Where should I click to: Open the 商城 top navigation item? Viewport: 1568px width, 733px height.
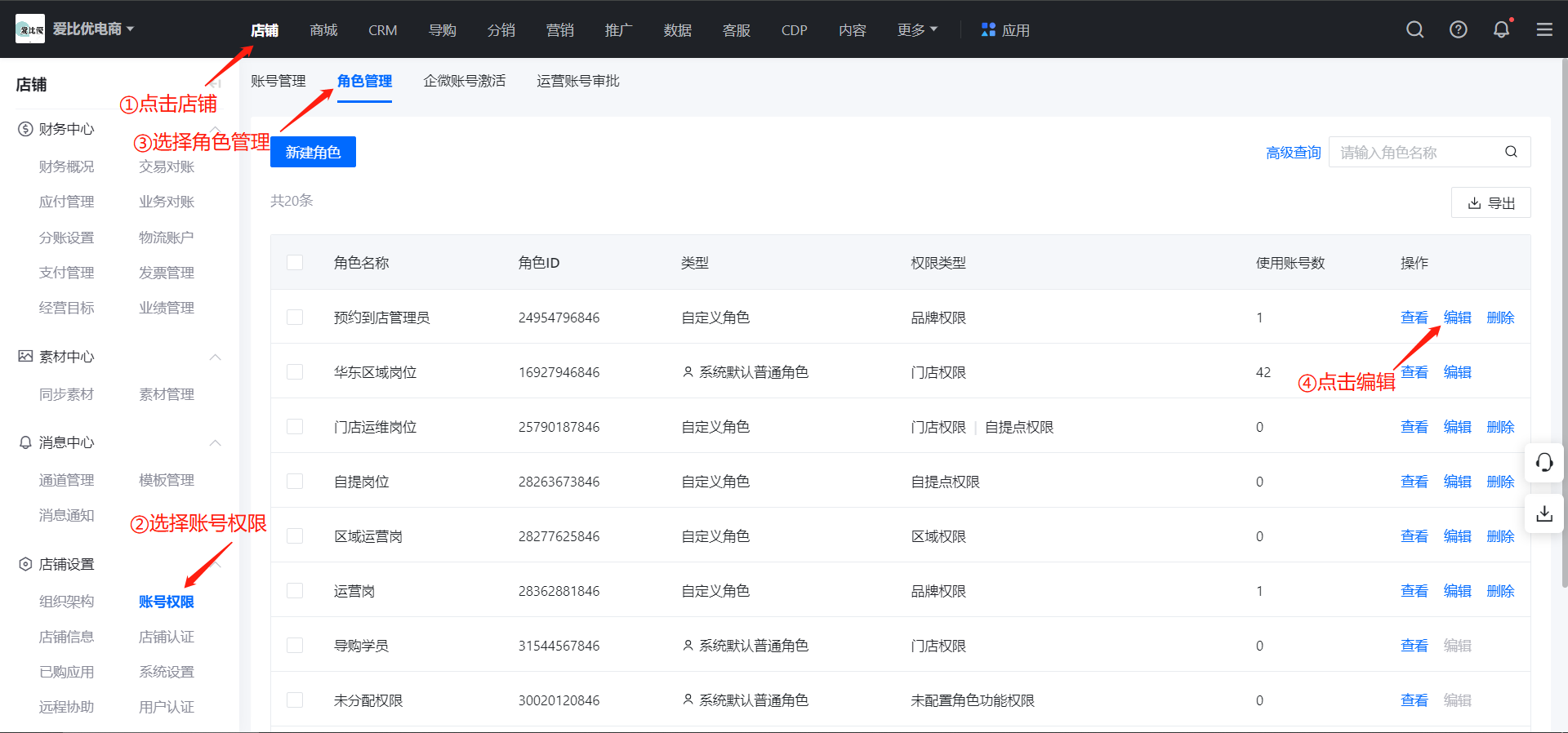click(x=323, y=29)
